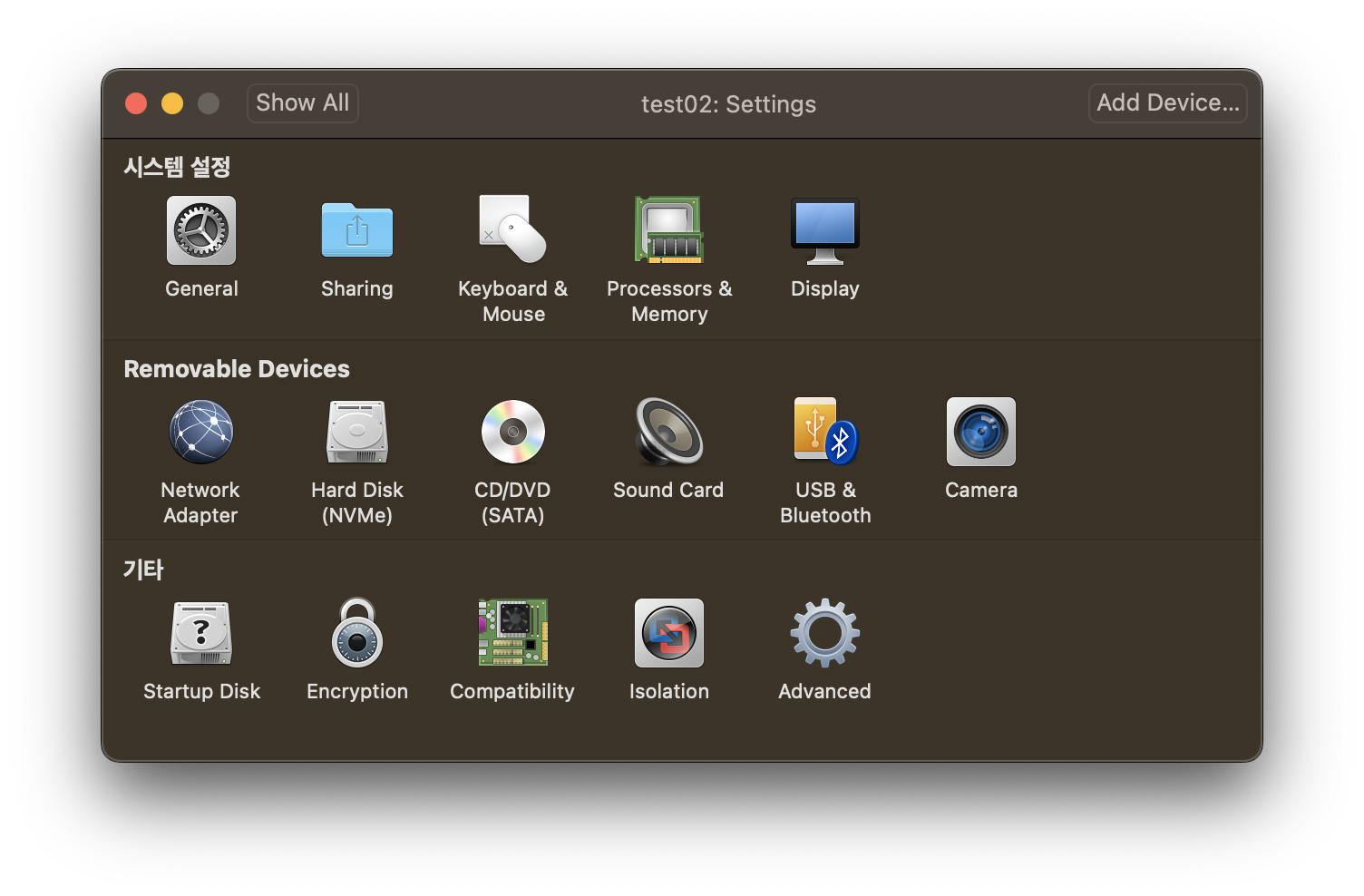1364x896 pixels.
Task: Click the Removable Devices section heading
Action: pos(237,369)
